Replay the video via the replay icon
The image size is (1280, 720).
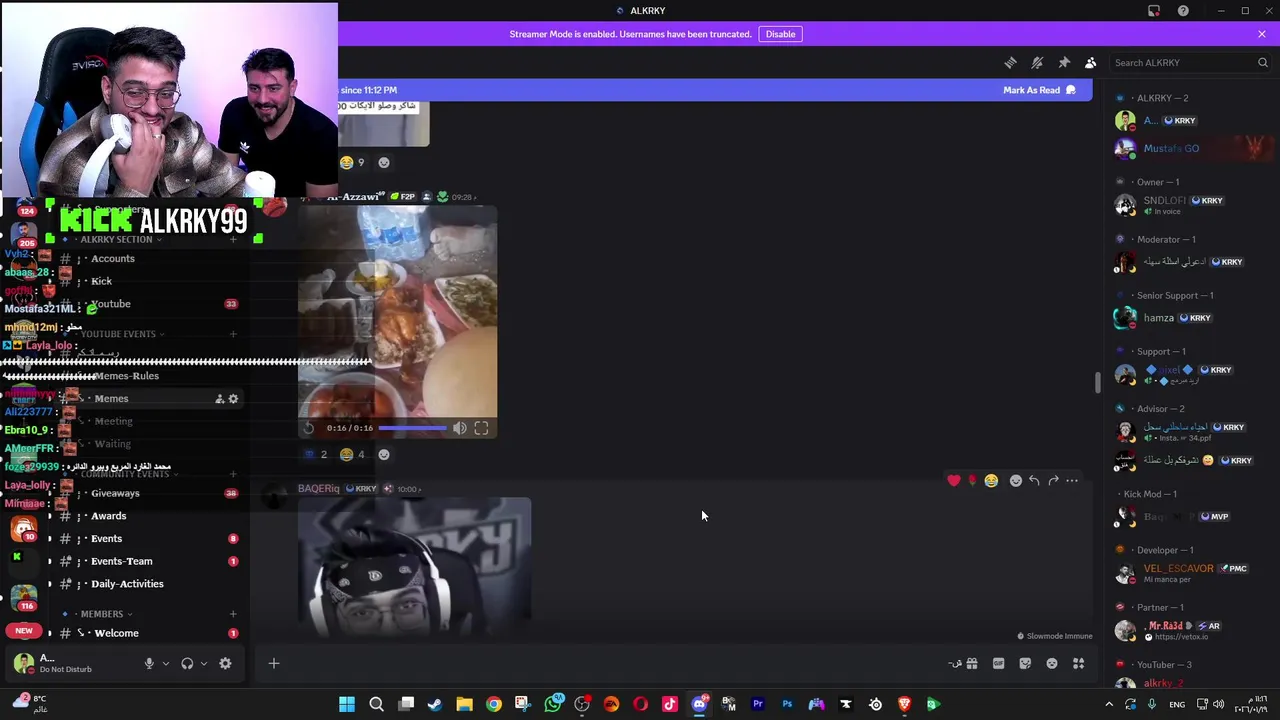[x=309, y=428]
